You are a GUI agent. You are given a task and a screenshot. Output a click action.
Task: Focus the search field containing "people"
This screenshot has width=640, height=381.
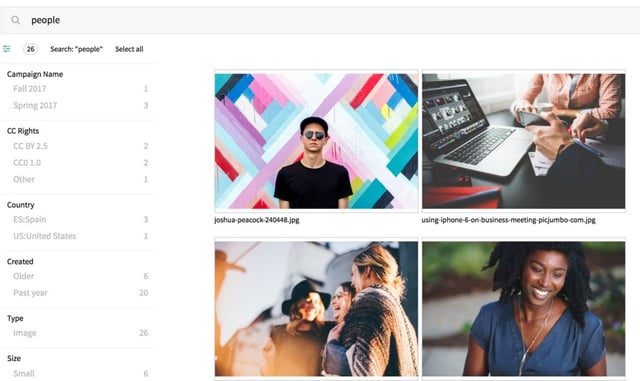pyautogui.click(x=320, y=20)
